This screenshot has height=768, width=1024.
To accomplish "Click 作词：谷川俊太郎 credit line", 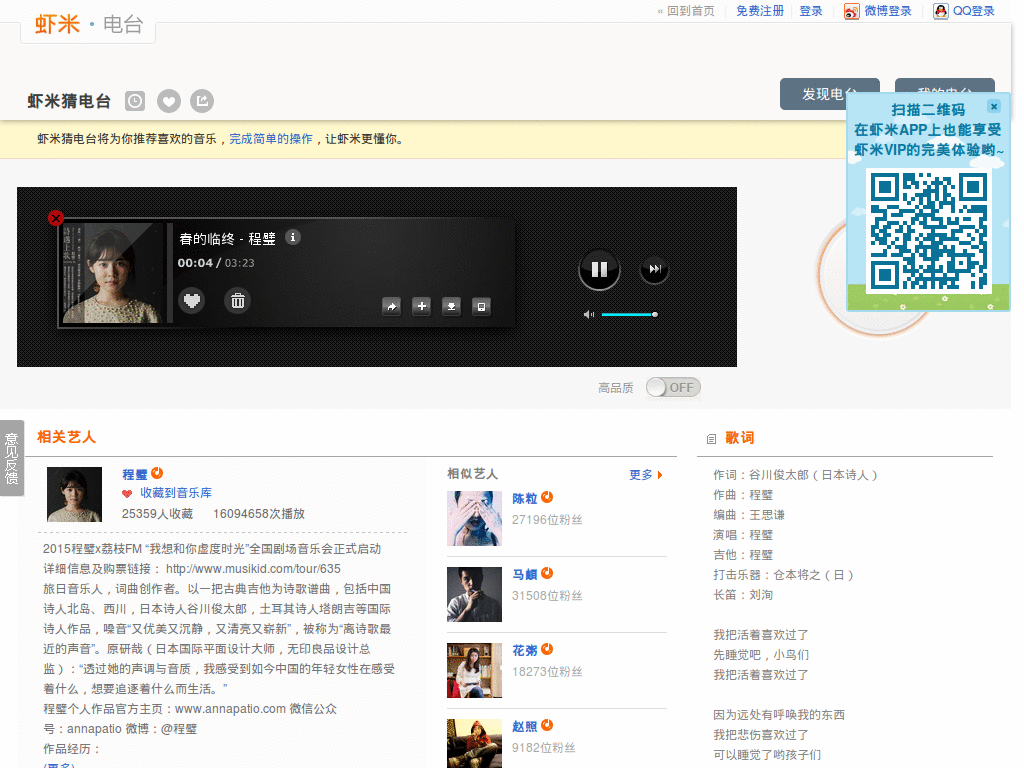I will [795, 475].
